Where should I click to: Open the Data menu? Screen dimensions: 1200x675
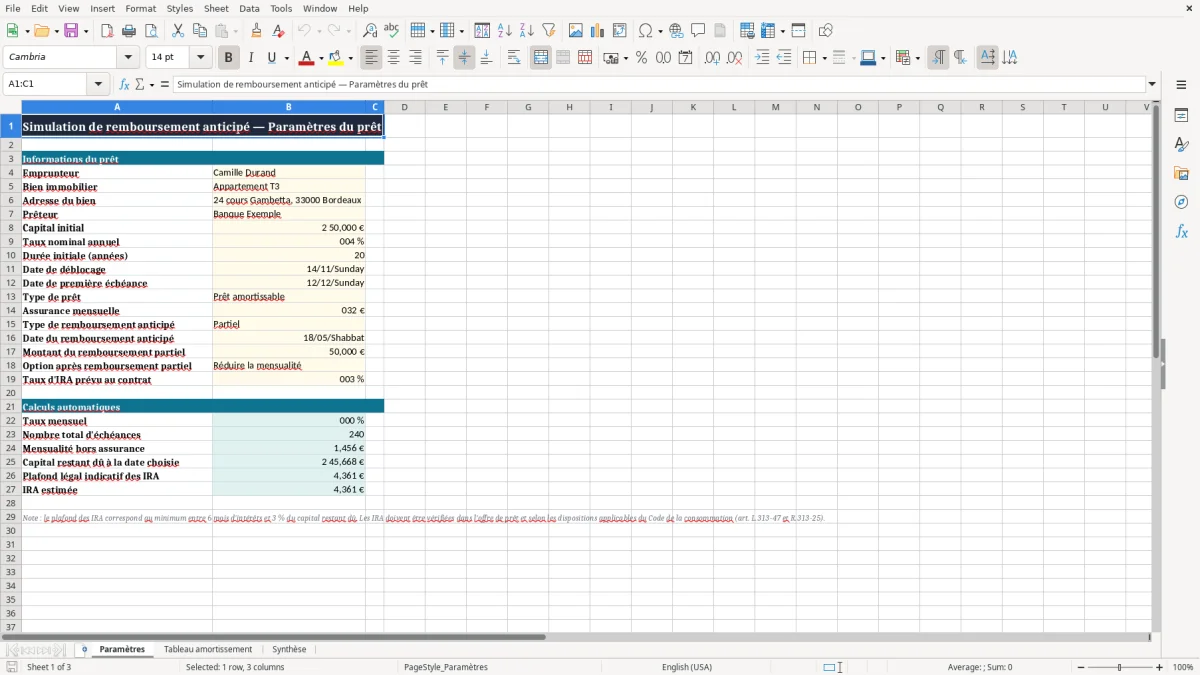coord(249,8)
